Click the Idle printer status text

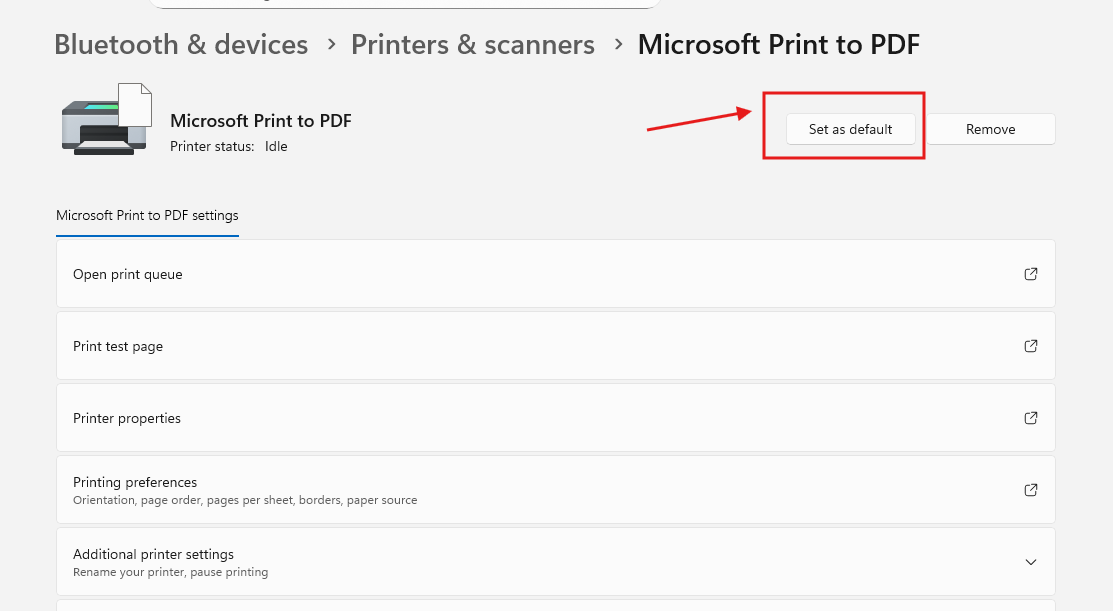(x=276, y=146)
